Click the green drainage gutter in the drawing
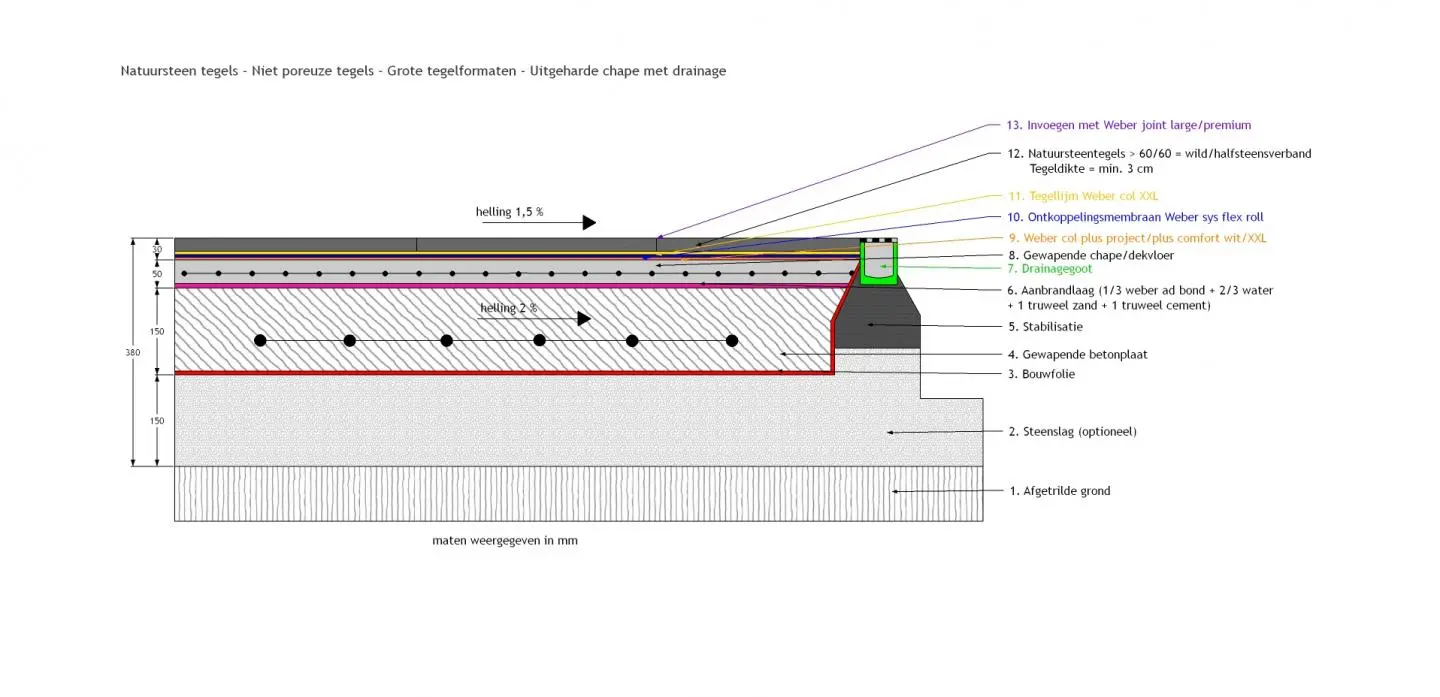Screen dimensions: 1440x697 pos(879,265)
